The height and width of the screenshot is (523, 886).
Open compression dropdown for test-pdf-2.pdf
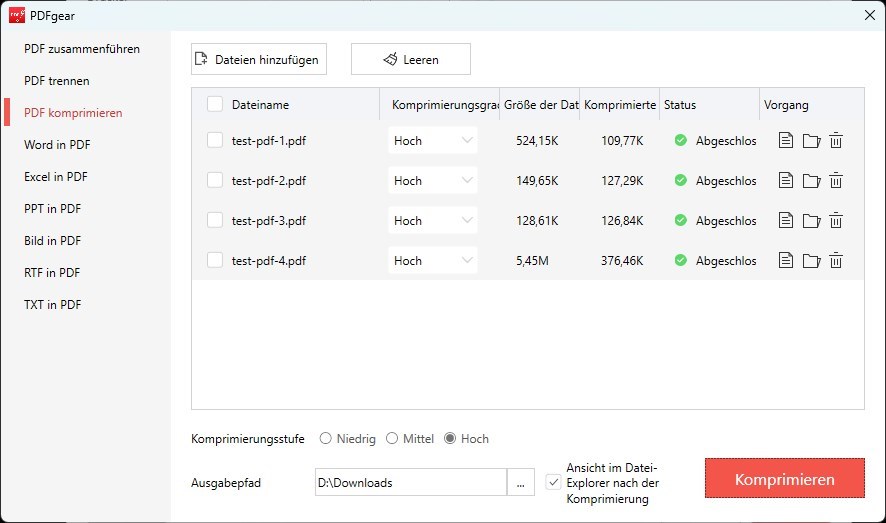click(432, 180)
